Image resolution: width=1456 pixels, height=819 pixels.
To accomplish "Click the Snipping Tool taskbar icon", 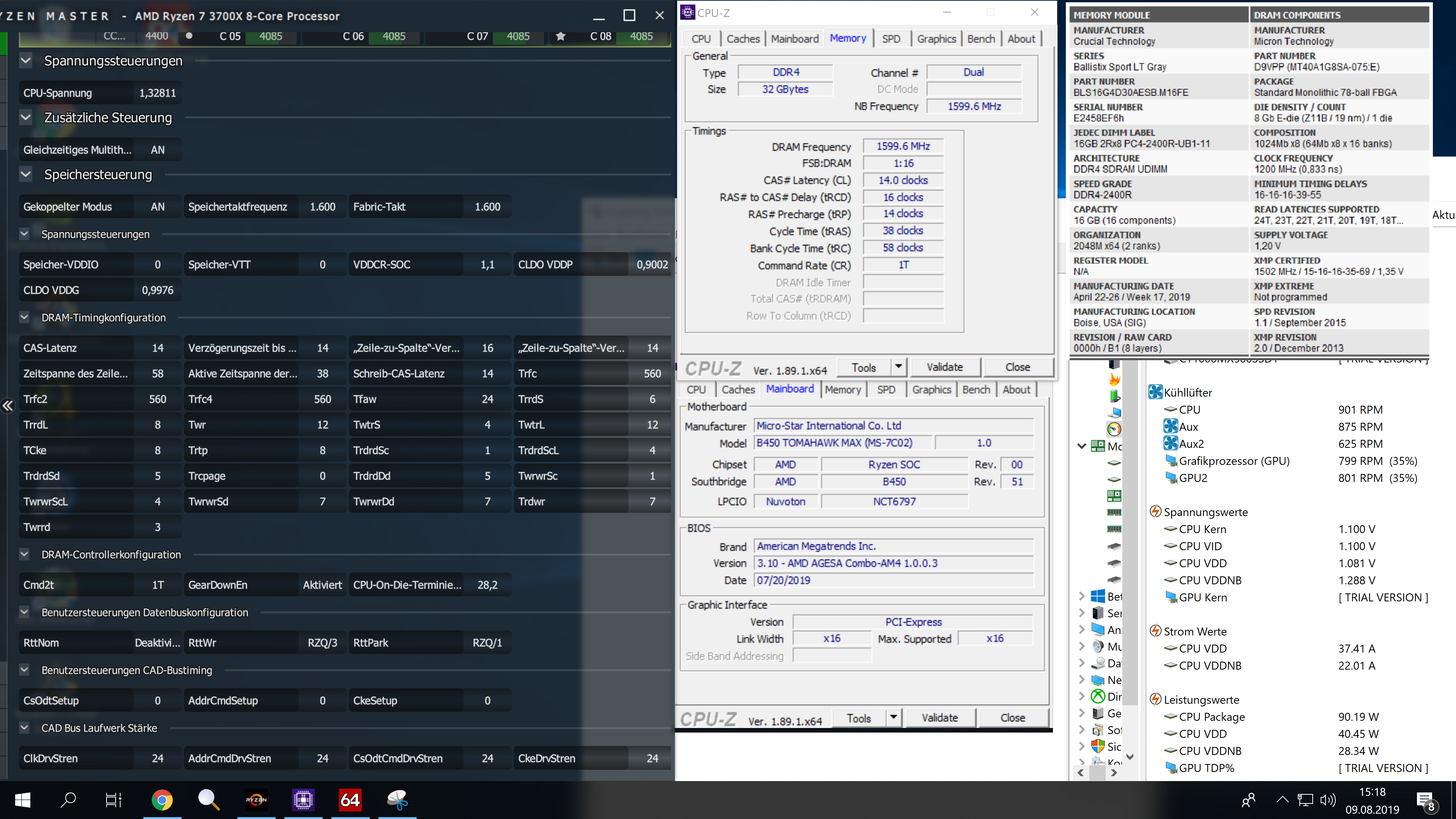I will 397,800.
